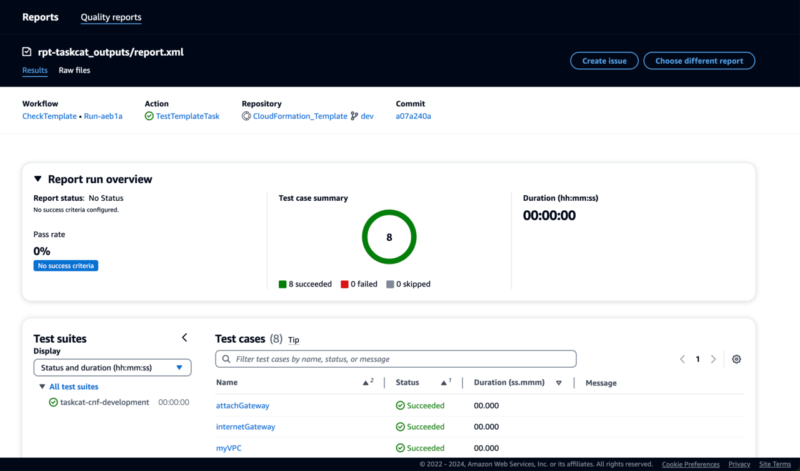Click the 00.000 duration for attachGateway
The width and height of the screenshot is (800, 471).
point(486,406)
